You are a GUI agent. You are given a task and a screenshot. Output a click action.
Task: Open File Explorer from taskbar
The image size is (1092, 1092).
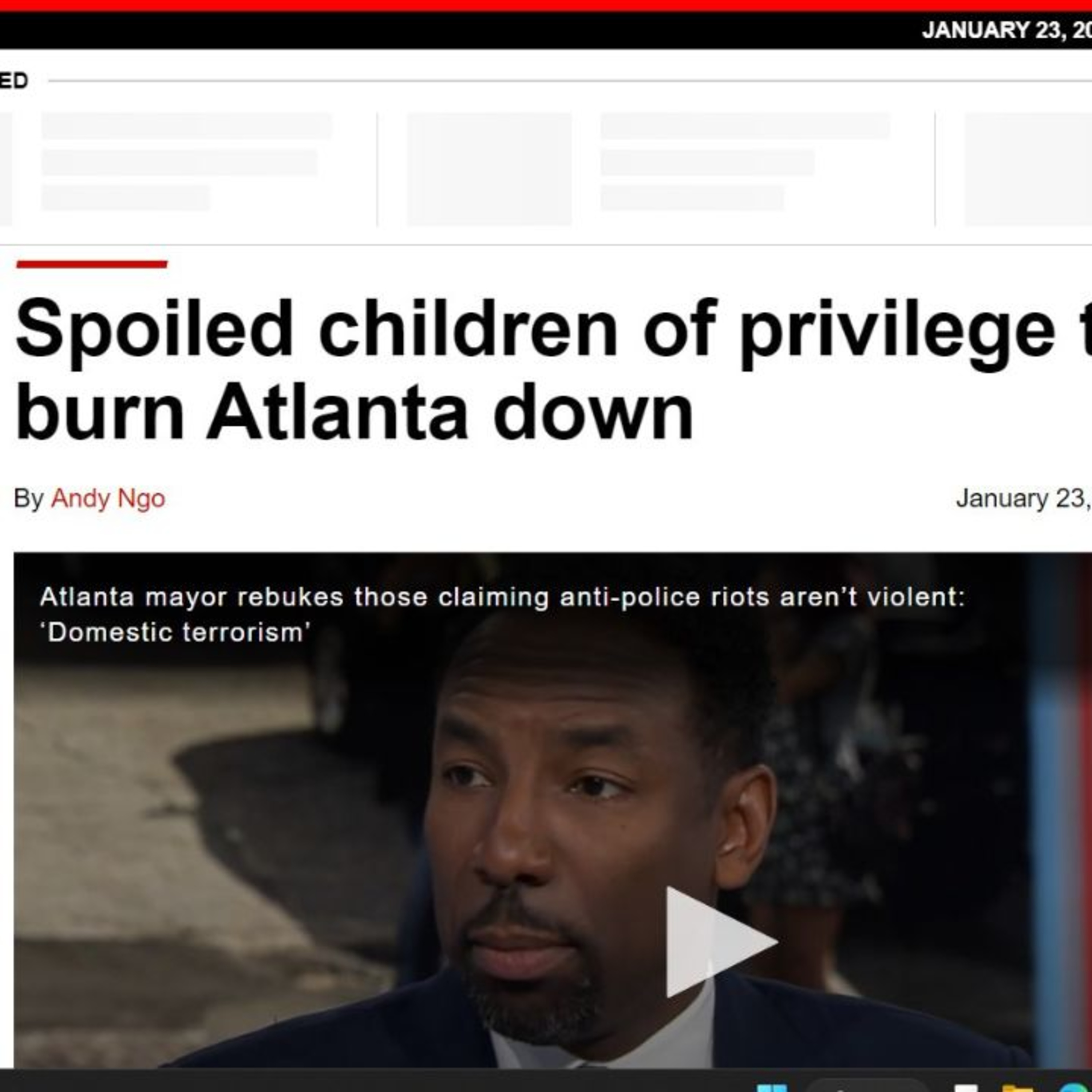click(1017, 1088)
